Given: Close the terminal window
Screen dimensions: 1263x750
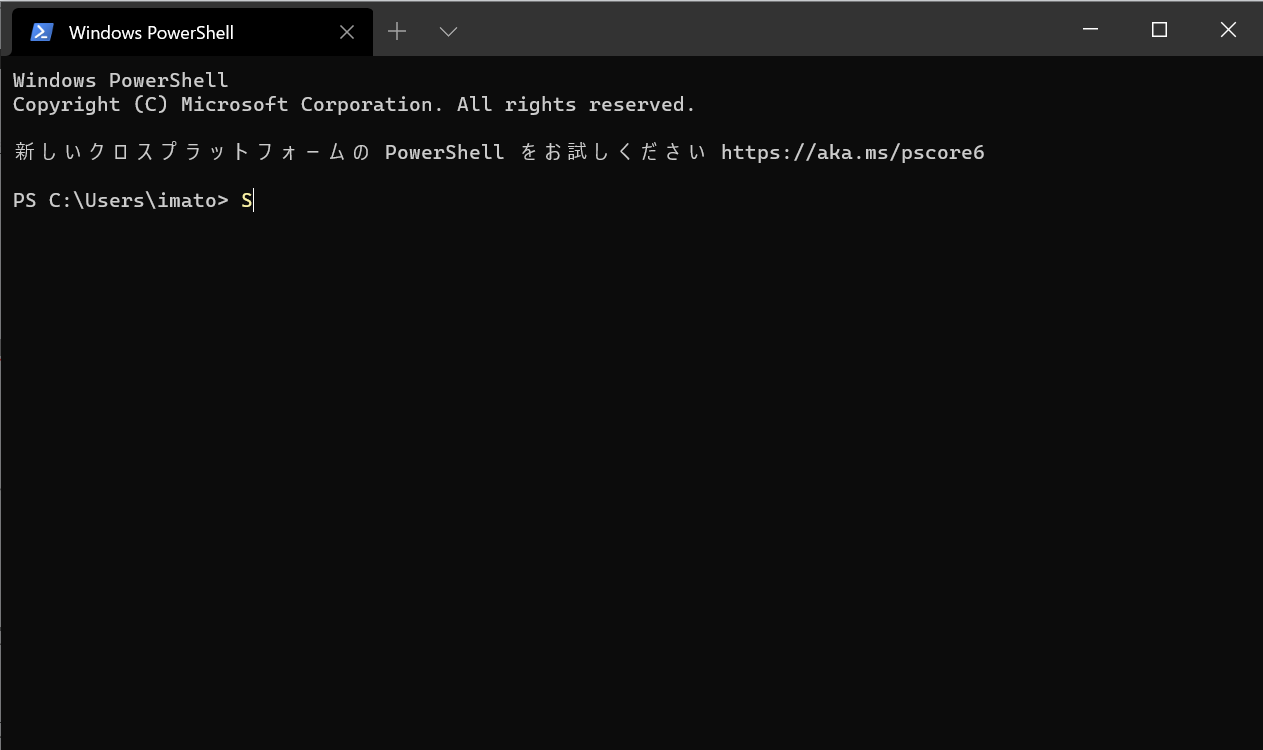Looking at the screenshot, I should 1228,30.
